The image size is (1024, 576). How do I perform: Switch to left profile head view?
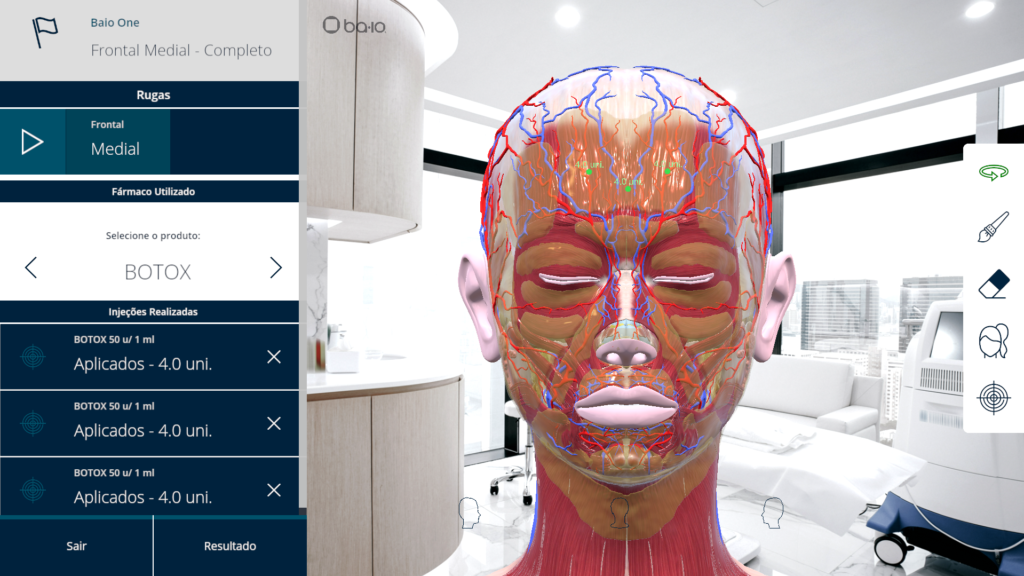pyautogui.click(x=469, y=513)
